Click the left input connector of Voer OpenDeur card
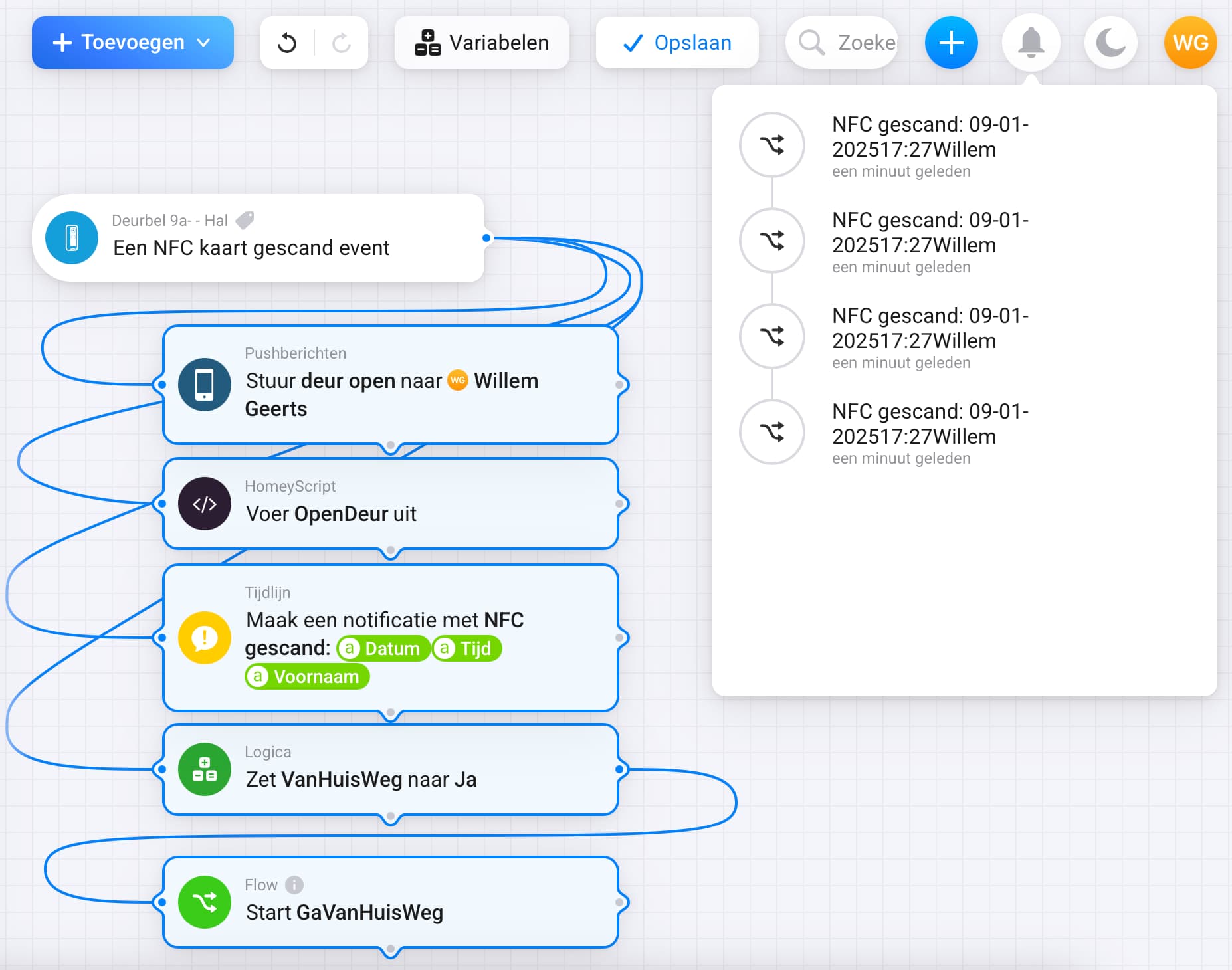 pyautogui.click(x=161, y=504)
